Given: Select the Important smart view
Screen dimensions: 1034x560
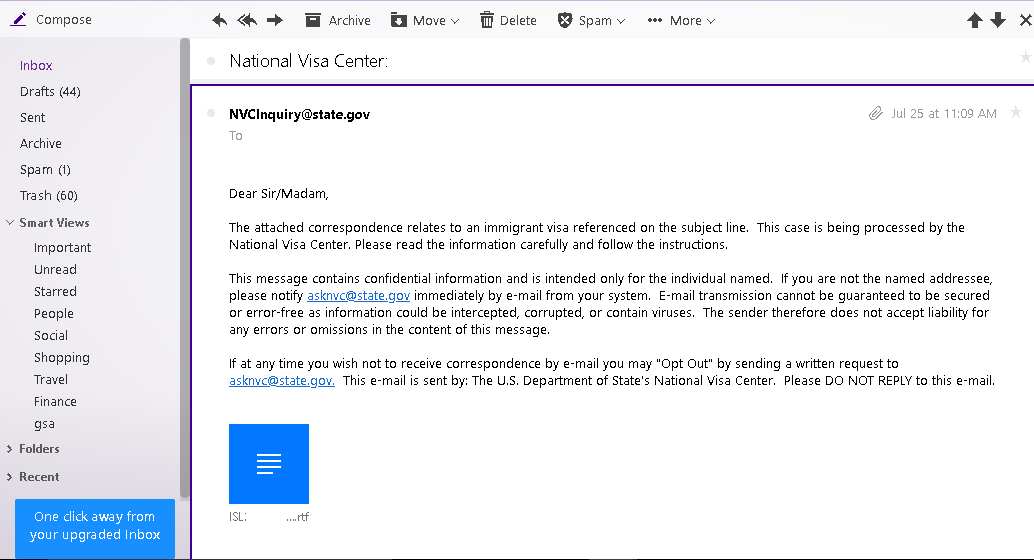Looking at the screenshot, I should pos(63,247).
